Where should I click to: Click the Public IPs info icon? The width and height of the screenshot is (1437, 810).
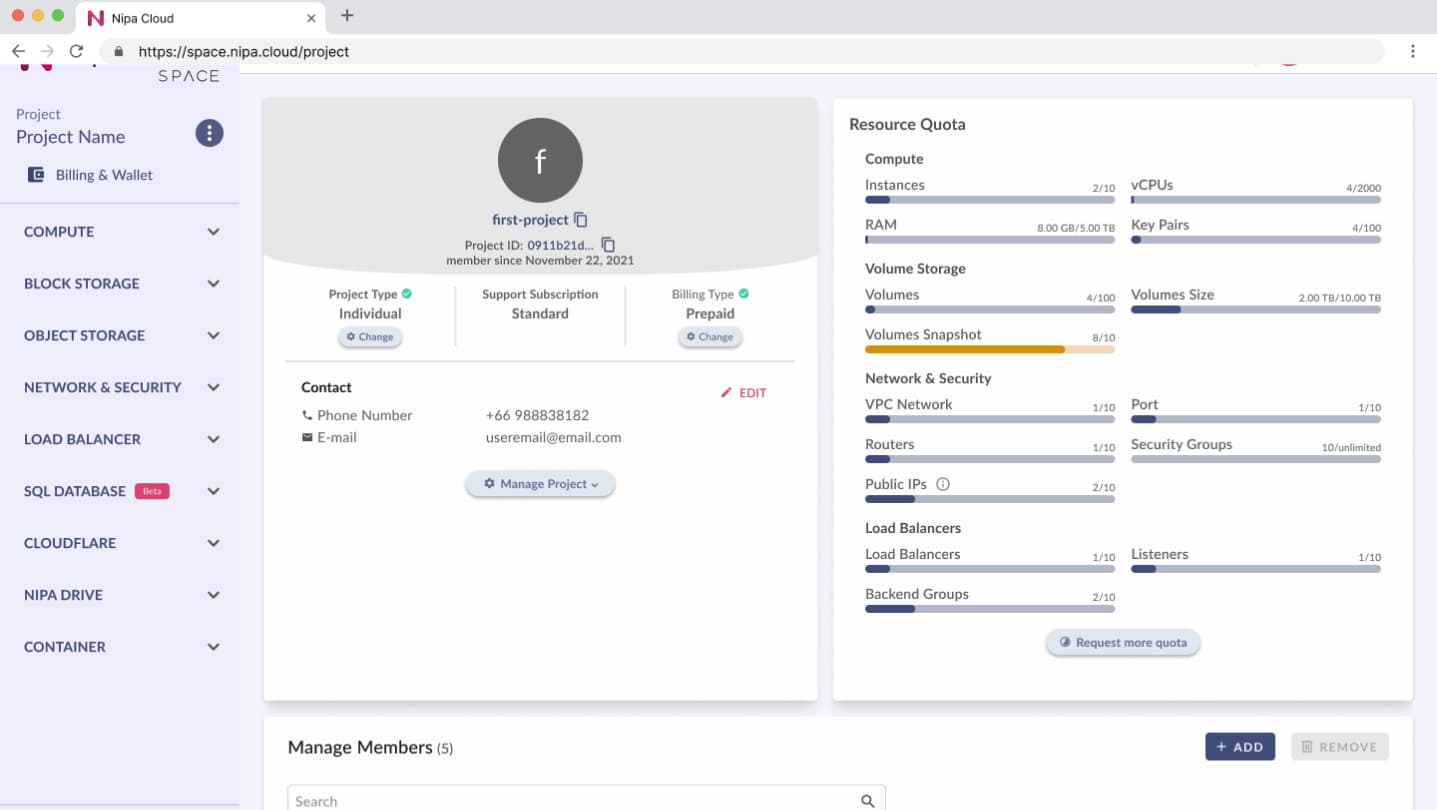[x=942, y=484]
